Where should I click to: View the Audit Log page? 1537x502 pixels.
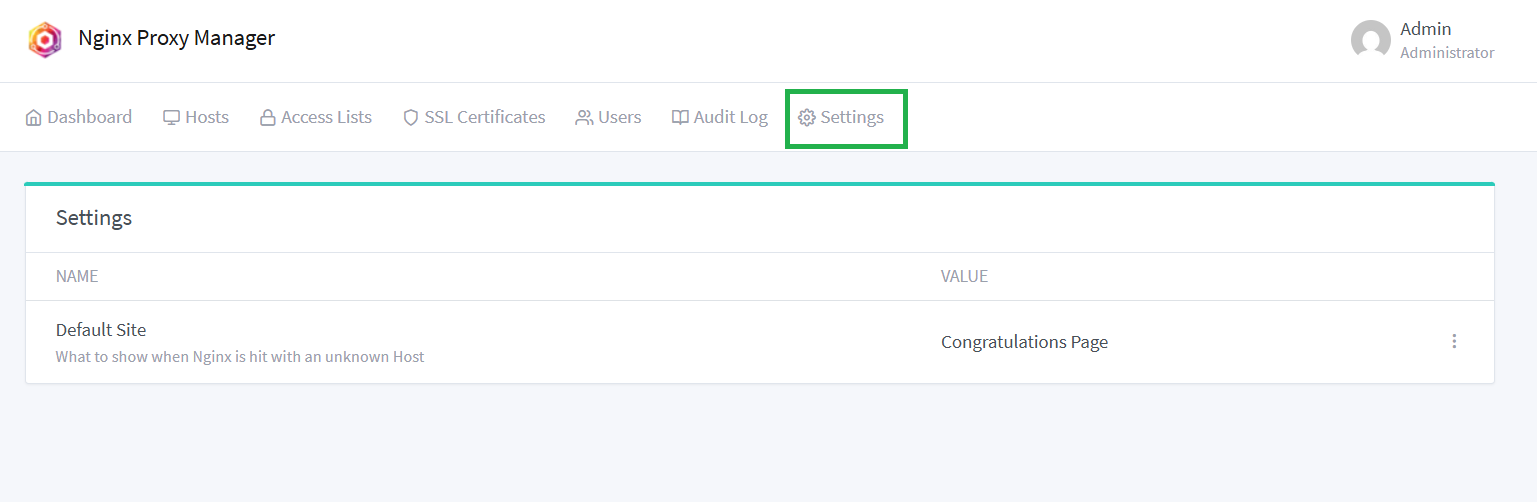pos(720,118)
